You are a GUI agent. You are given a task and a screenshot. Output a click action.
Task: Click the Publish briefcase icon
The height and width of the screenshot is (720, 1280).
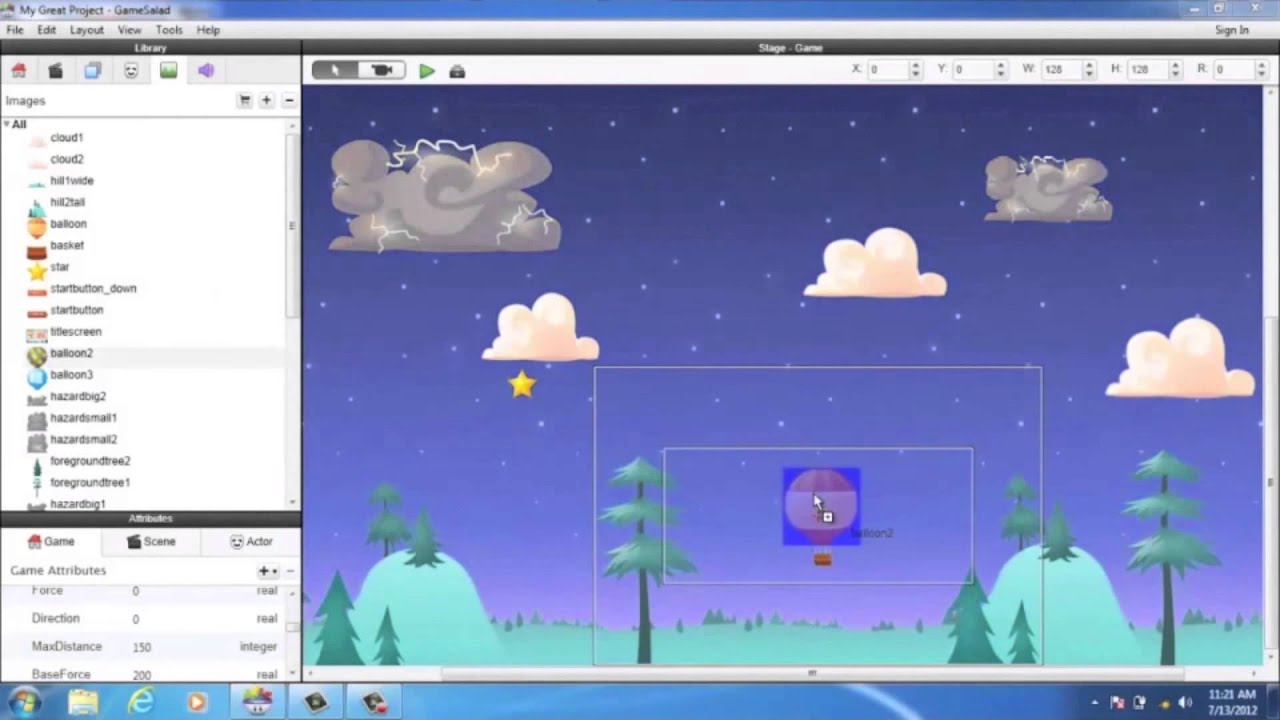point(457,71)
